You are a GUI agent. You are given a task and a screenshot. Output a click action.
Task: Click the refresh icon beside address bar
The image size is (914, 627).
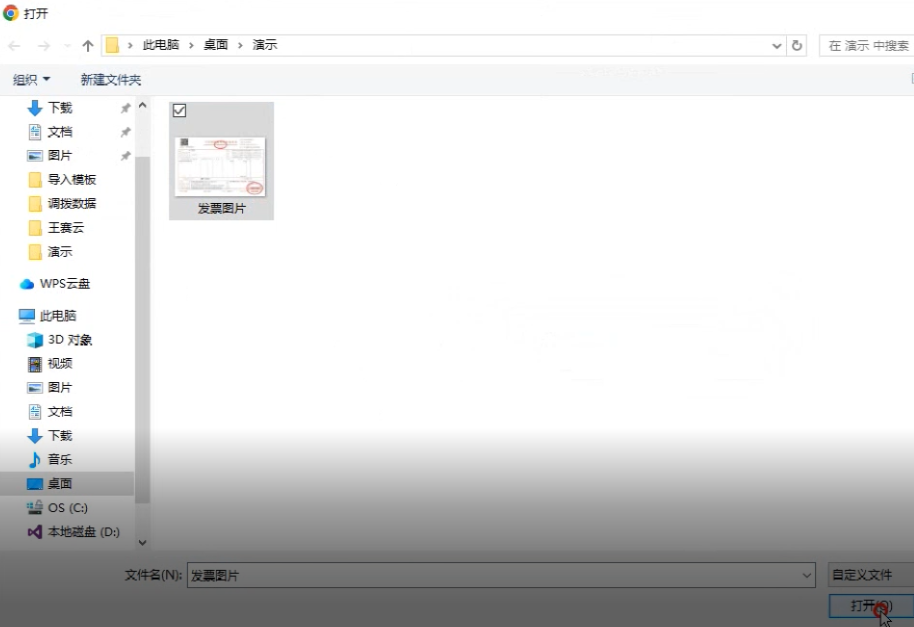(797, 46)
